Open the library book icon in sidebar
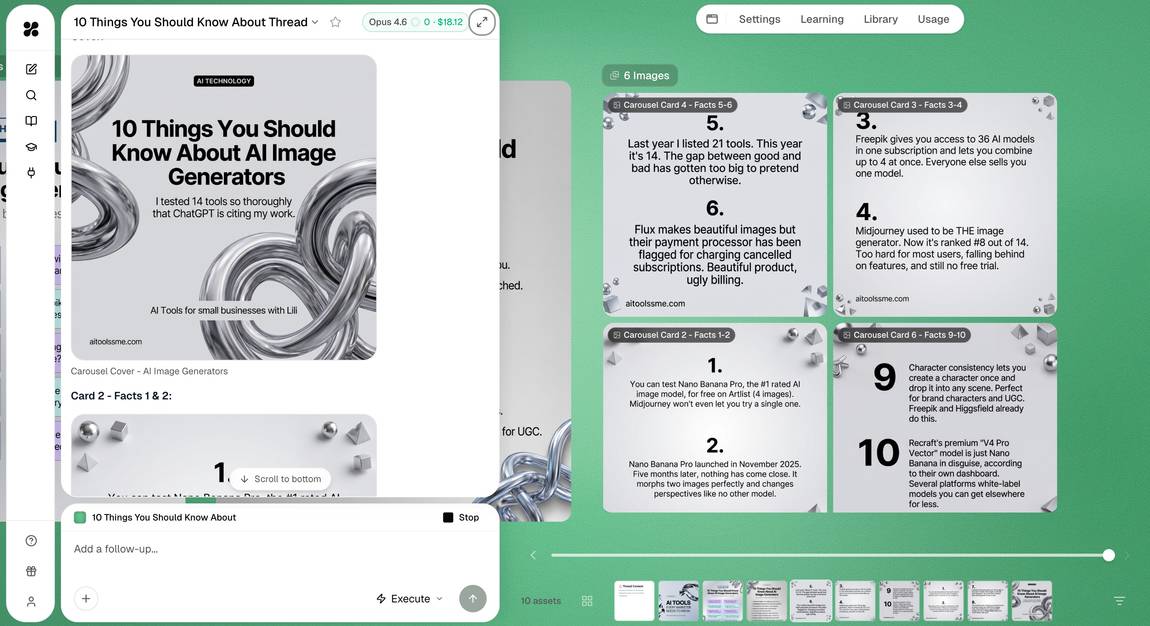This screenshot has height=626, width=1150. tap(31, 121)
